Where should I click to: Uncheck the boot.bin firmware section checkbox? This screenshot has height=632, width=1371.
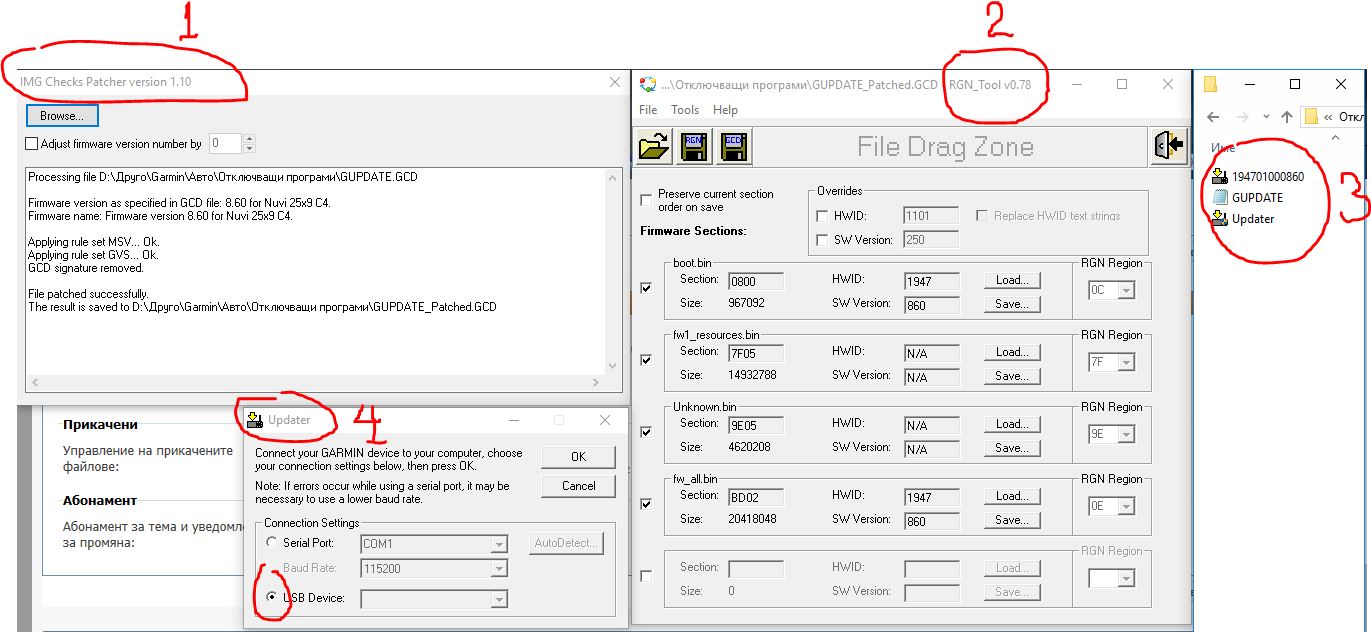pyautogui.click(x=646, y=289)
